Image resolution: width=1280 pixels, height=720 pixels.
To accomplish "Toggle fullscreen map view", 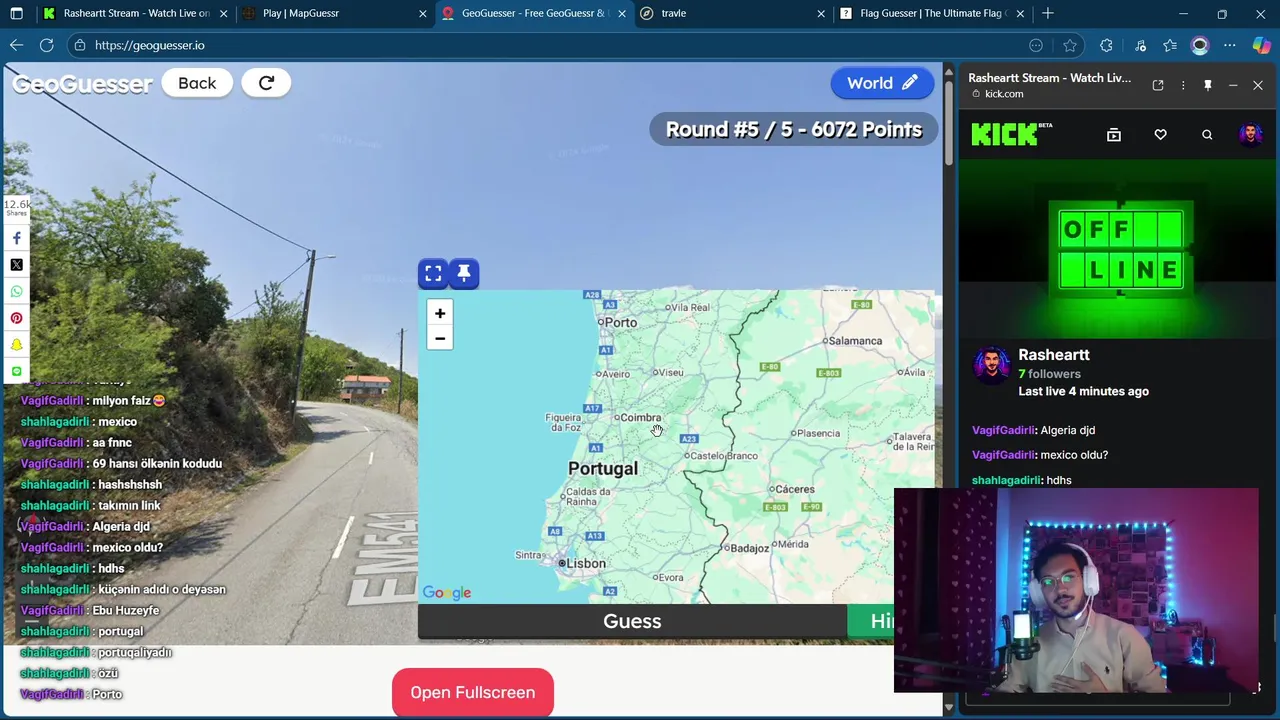I will point(433,273).
